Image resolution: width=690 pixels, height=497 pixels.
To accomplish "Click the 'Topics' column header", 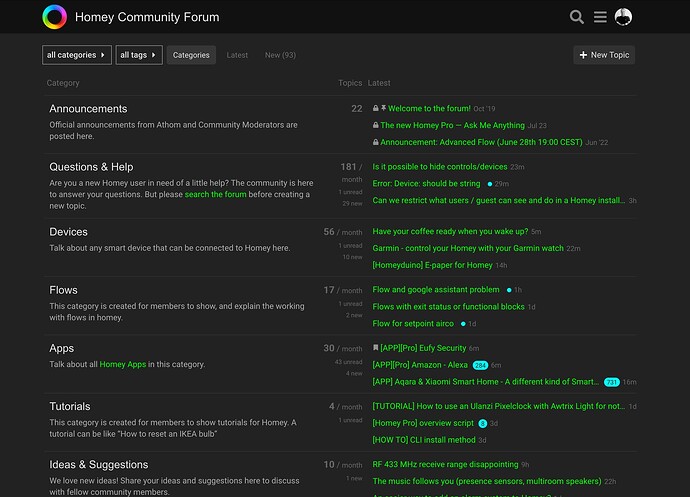I will tap(350, 83).
